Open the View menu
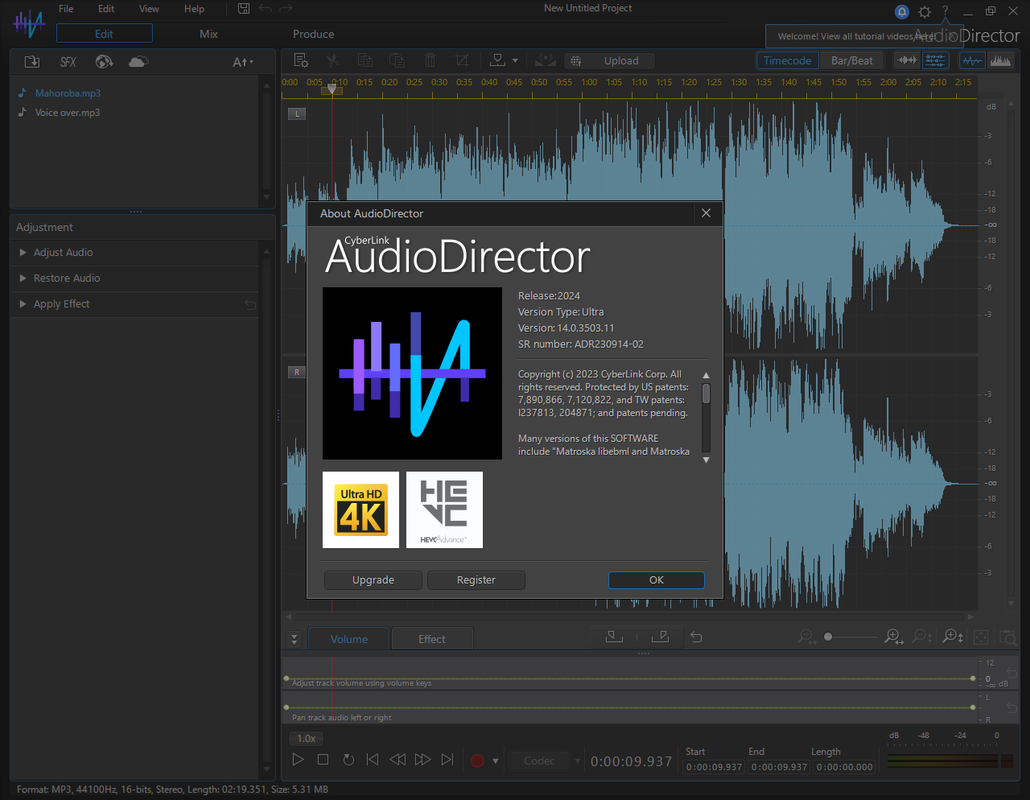The height and width of the screenshot is (800, 1030). 148,9
